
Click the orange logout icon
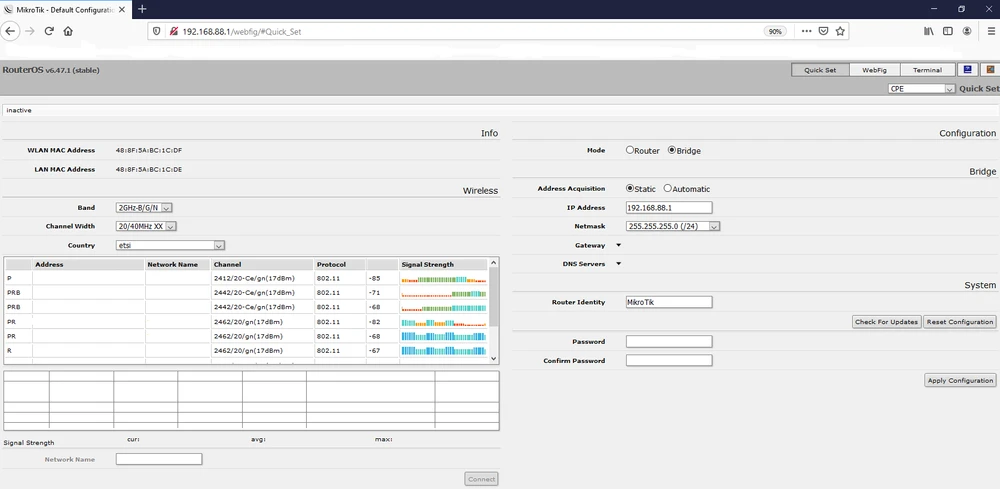(990, 69)
